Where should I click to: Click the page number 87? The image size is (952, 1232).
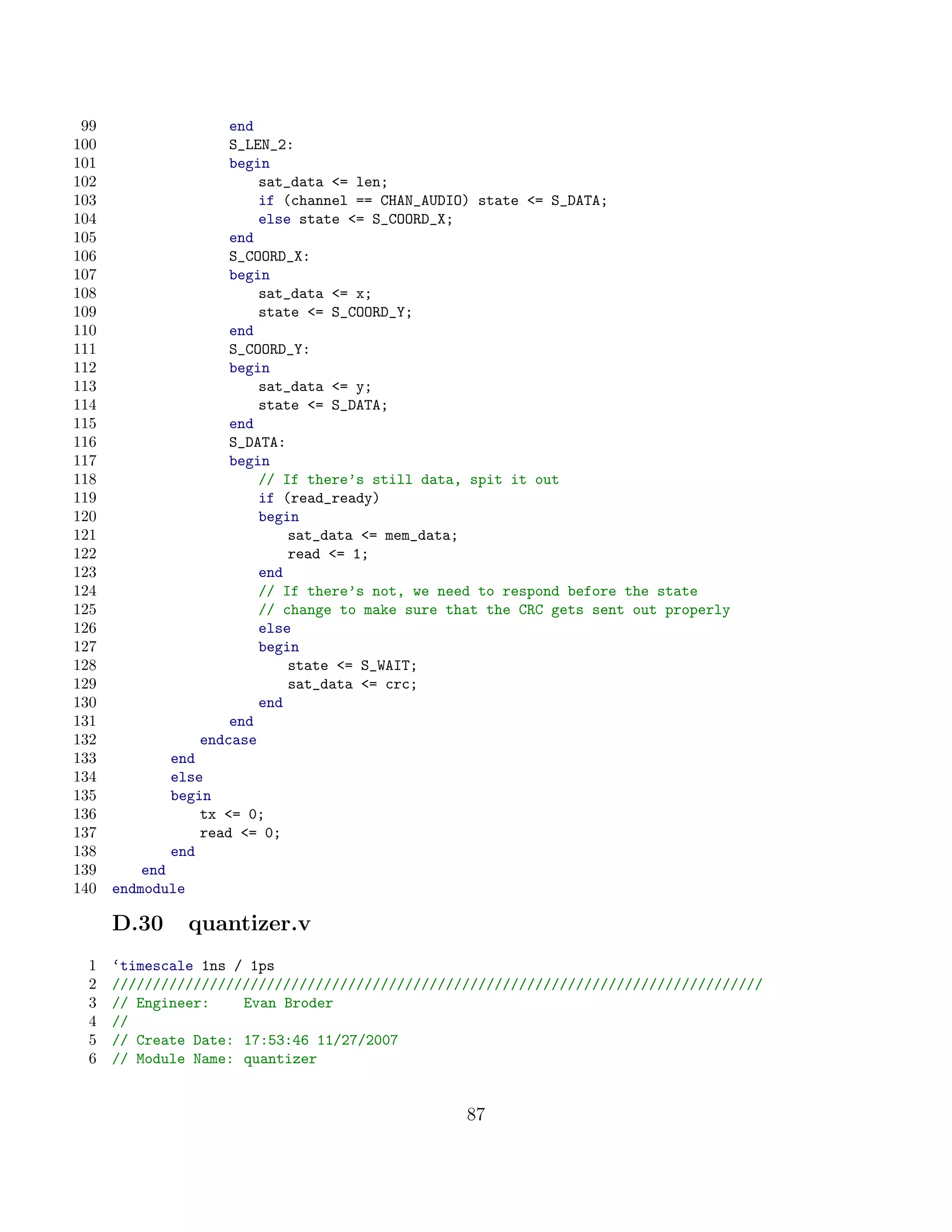(476, 1114)
